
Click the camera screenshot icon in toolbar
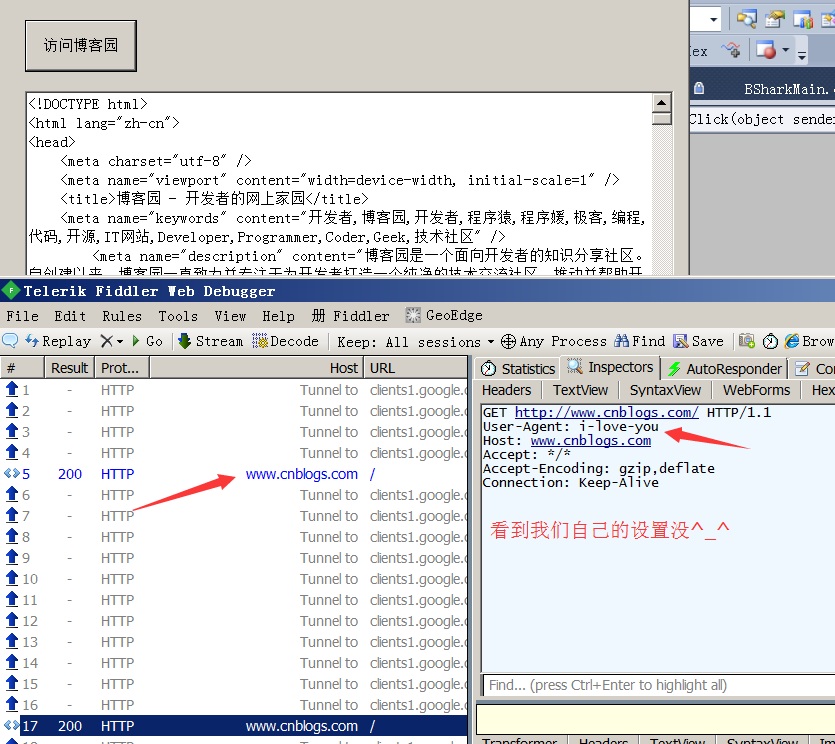point(747,341)
